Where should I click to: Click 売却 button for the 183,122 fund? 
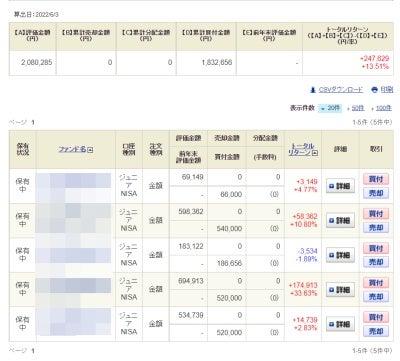pyautogui.click(x=376, y=262)
